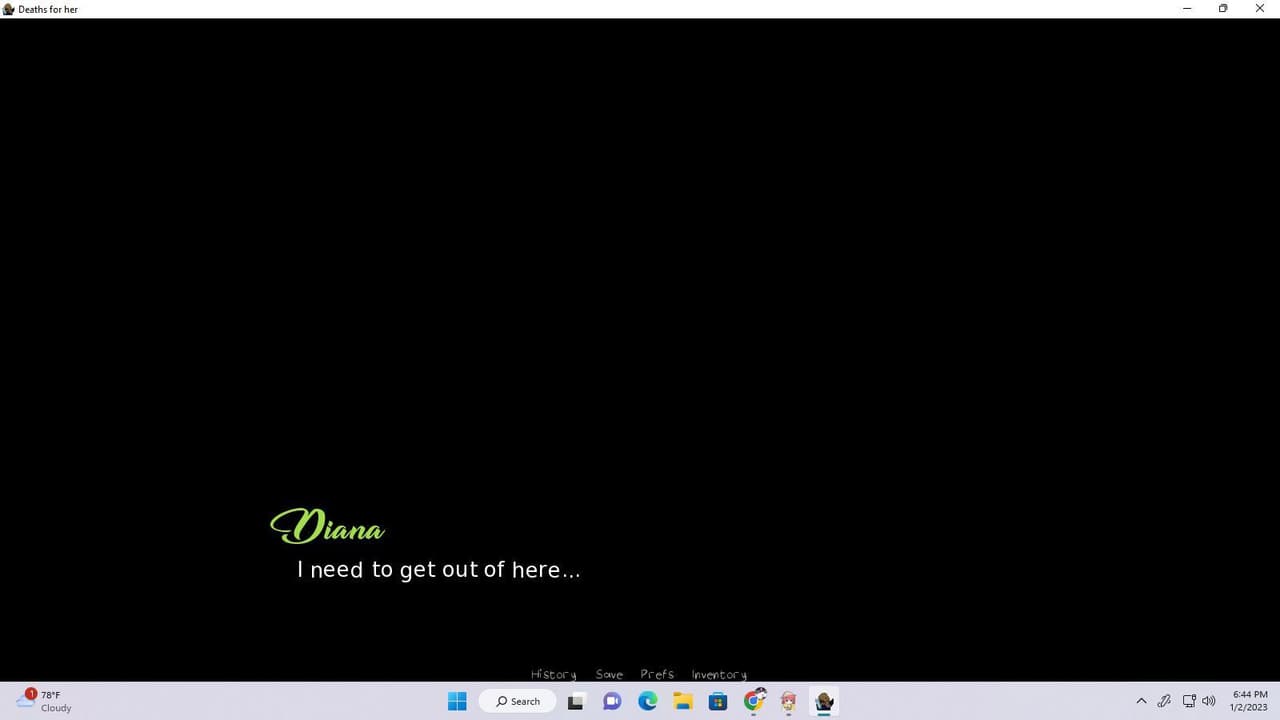The image size is (1280, 720).
Task: Open the Save screen
Action: [609, 675]
